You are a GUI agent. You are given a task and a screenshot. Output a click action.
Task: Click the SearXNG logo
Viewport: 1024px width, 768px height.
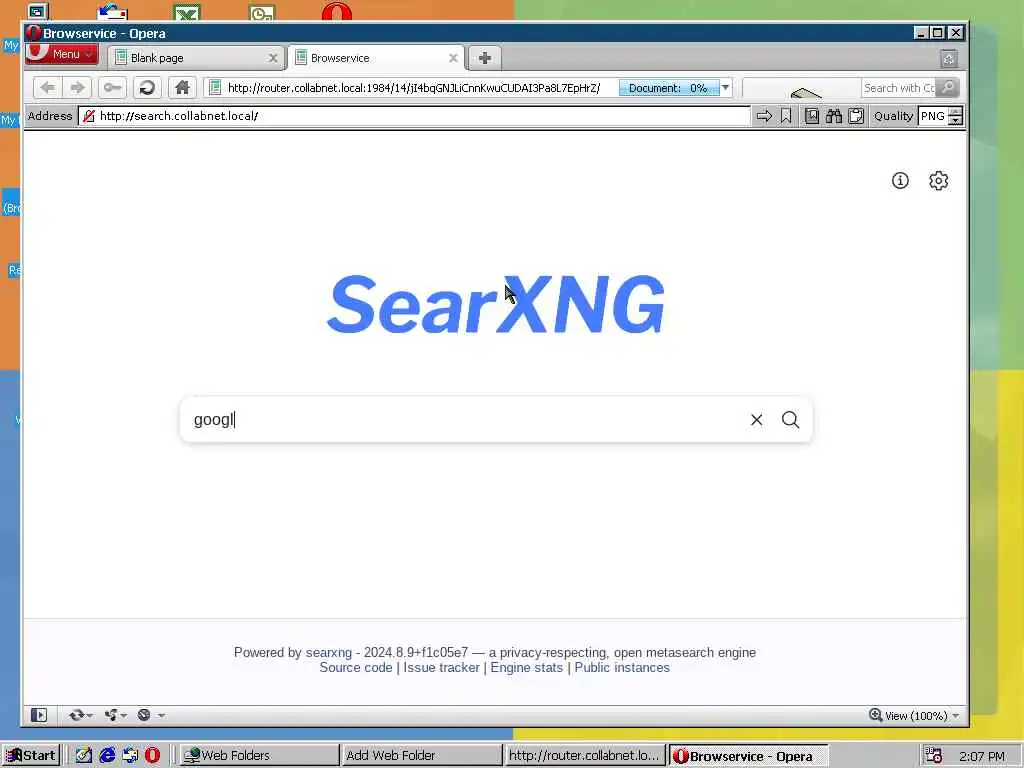pyautogui.click(x=496, y=304)
